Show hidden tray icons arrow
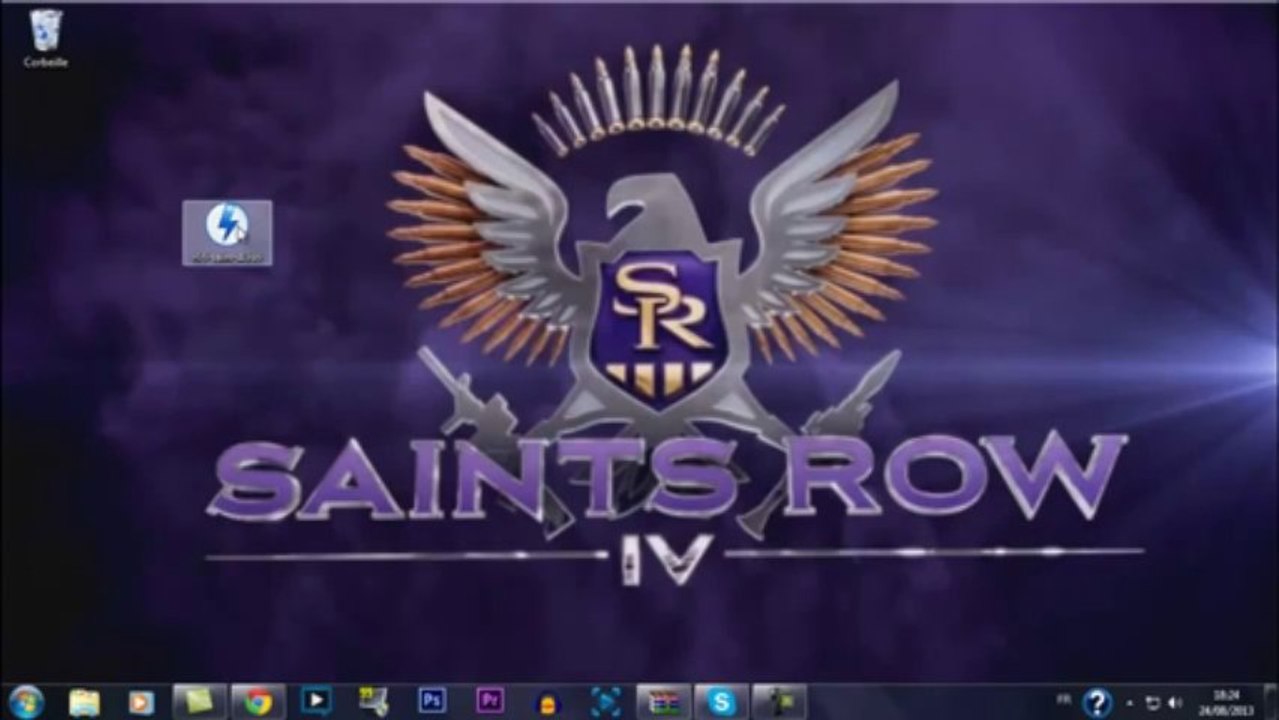 pos(1130,704)
